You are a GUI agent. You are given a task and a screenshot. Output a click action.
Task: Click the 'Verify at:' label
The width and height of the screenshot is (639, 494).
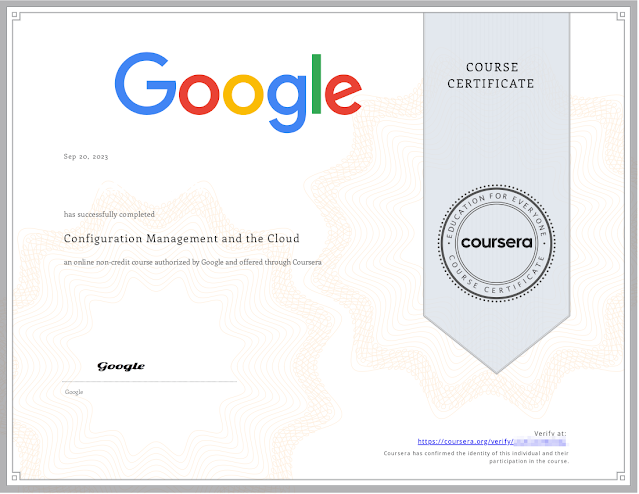click(x=549, y=432)
